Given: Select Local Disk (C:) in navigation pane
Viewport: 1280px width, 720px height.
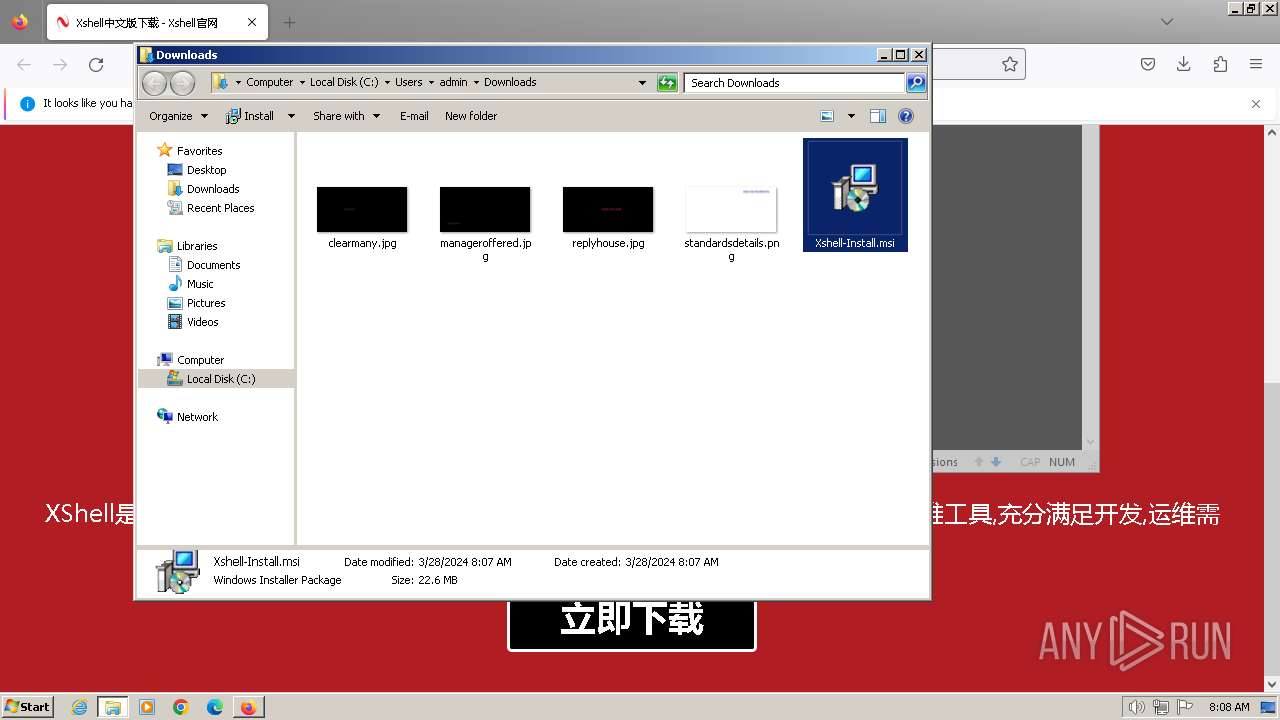Looking at the screenshot, I should pos(216,379).
